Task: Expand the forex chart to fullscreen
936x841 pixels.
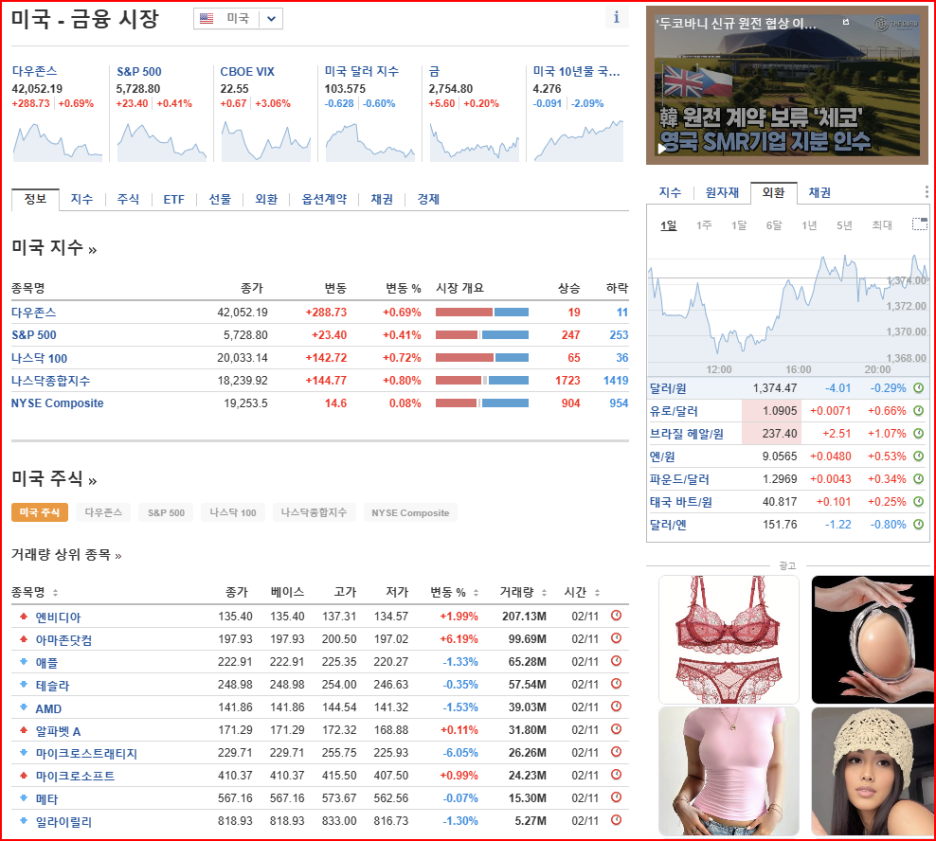Action: click(920, 224)
